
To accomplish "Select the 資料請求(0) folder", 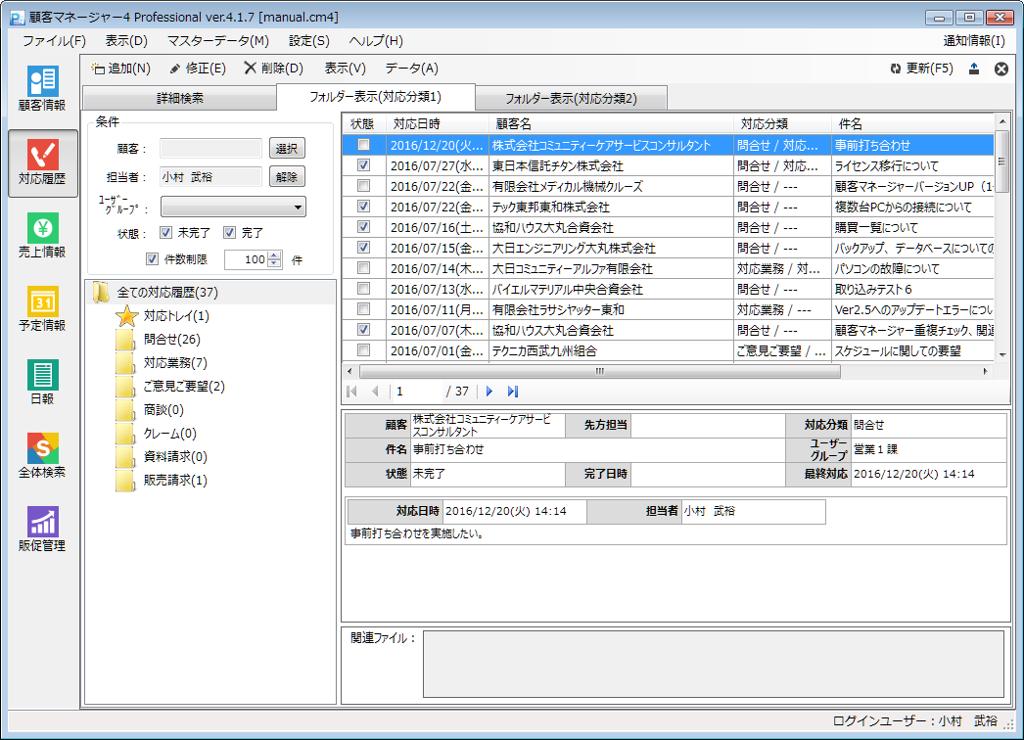I will click(x=175, y=457).
